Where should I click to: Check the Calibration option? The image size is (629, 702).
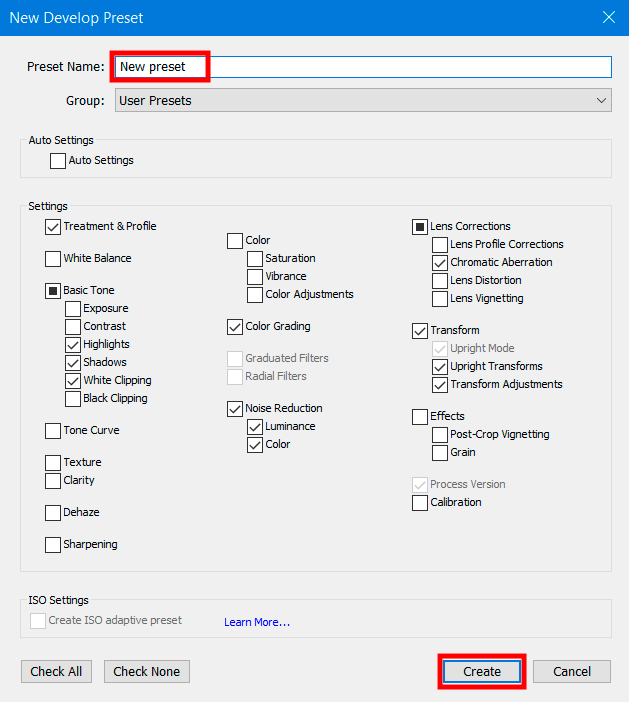[x=420, y=503]
